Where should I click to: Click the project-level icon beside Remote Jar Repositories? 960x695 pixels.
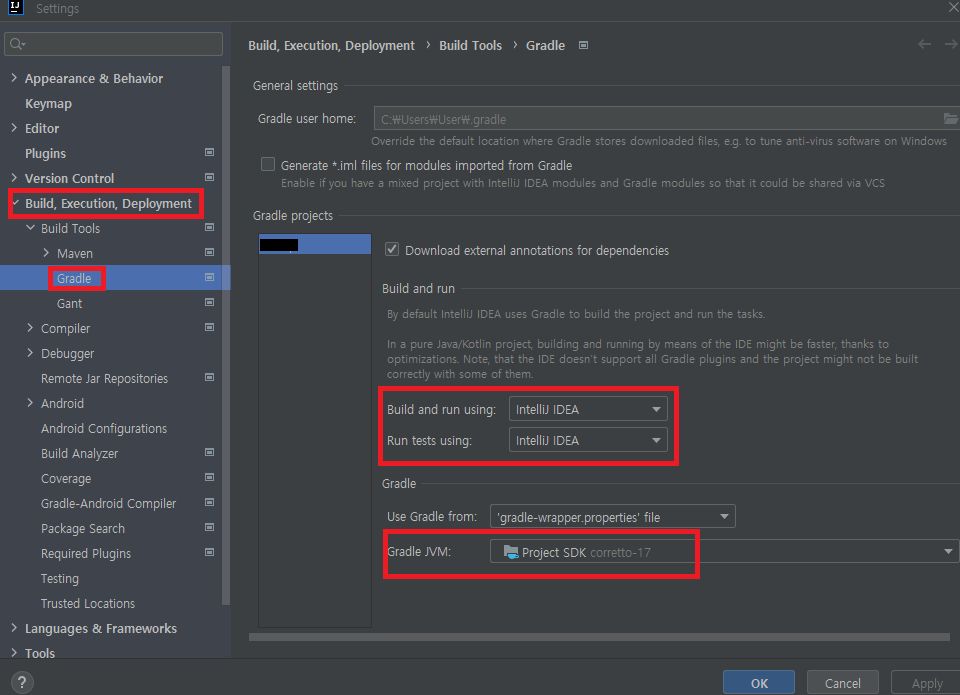[209, 378]
